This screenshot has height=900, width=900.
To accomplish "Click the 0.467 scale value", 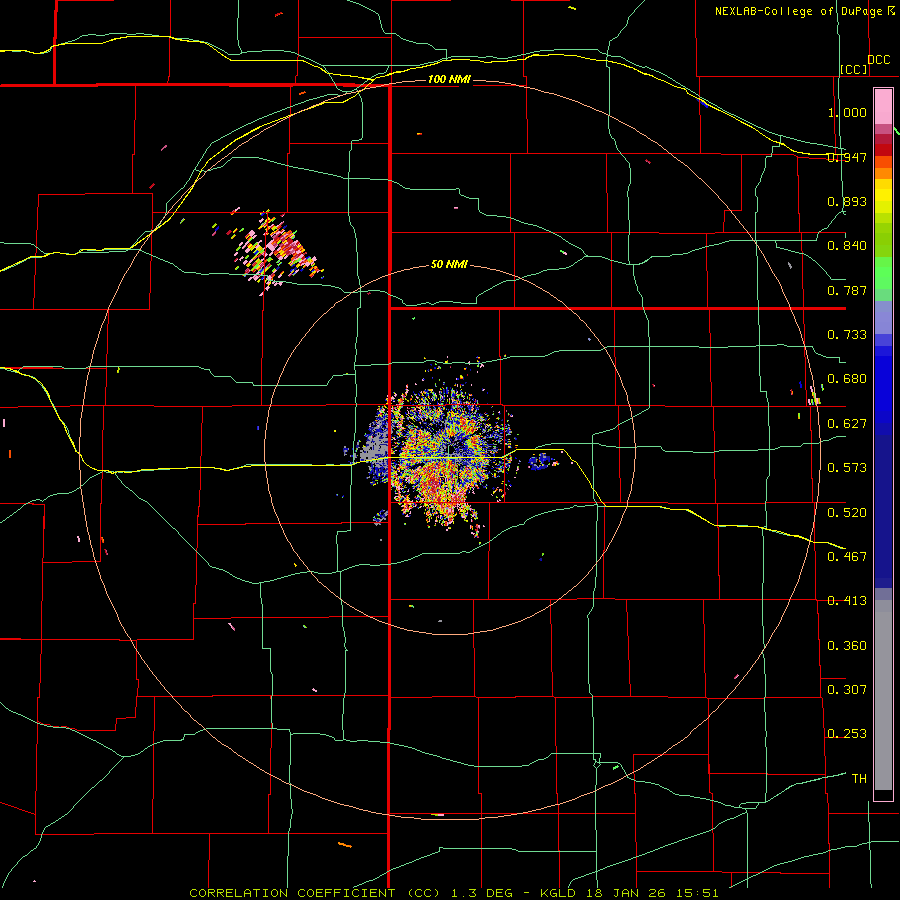I will [847, 556].
